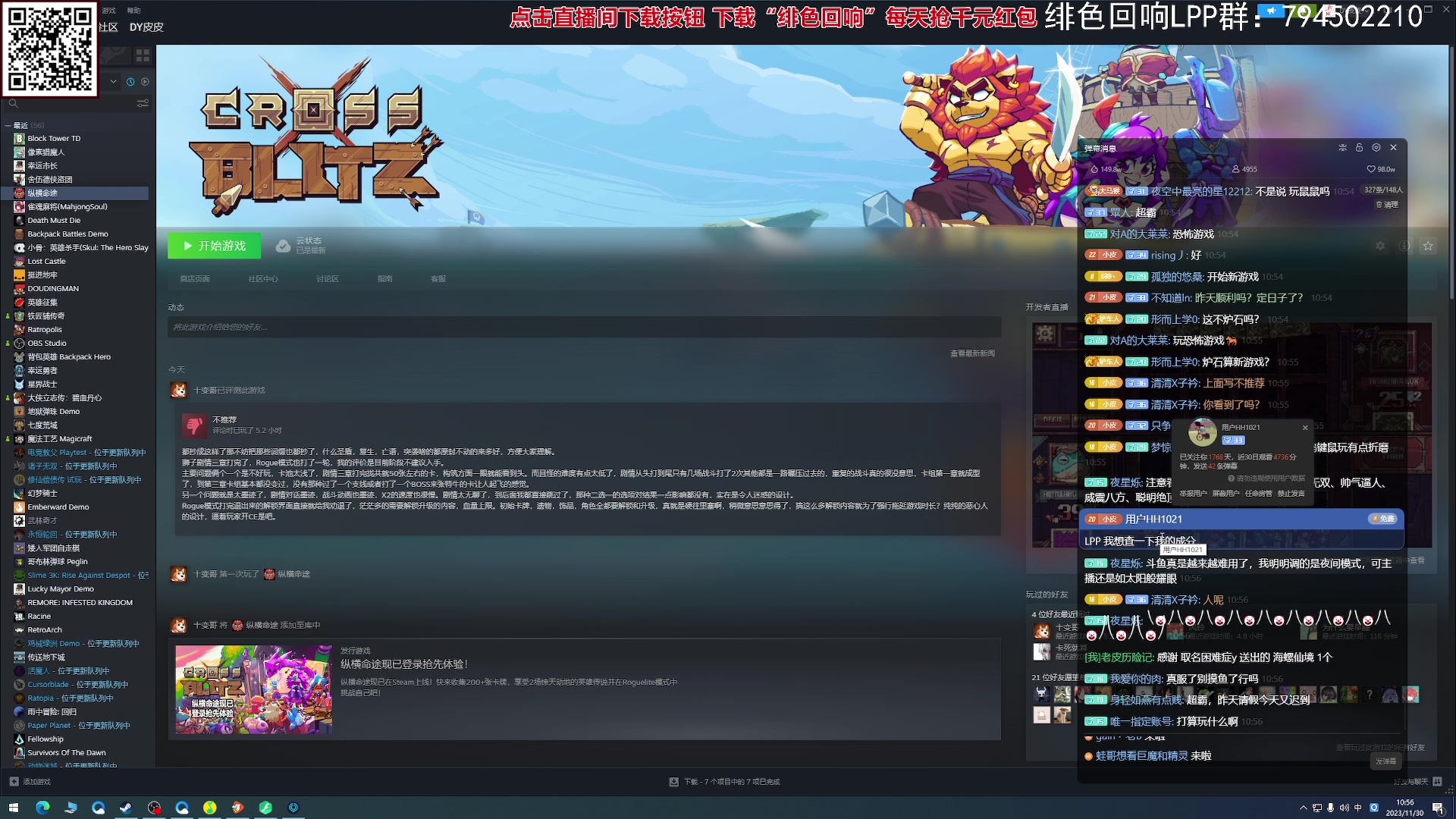Open the Windows Start menu
The image size is (1456, 819).
[13, 808]
